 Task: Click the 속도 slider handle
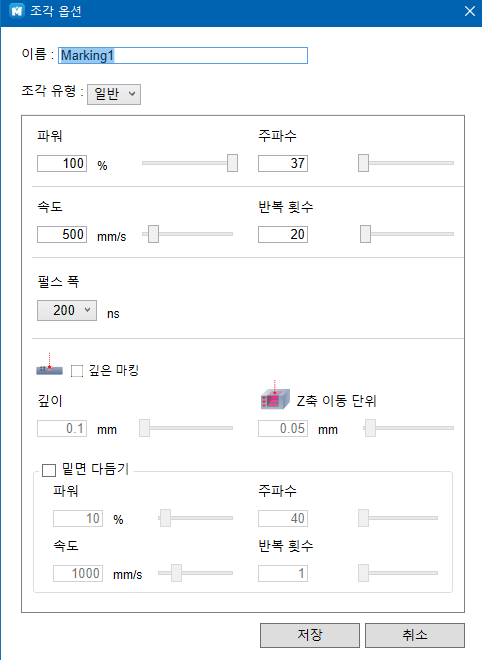[x=153, y=234]
